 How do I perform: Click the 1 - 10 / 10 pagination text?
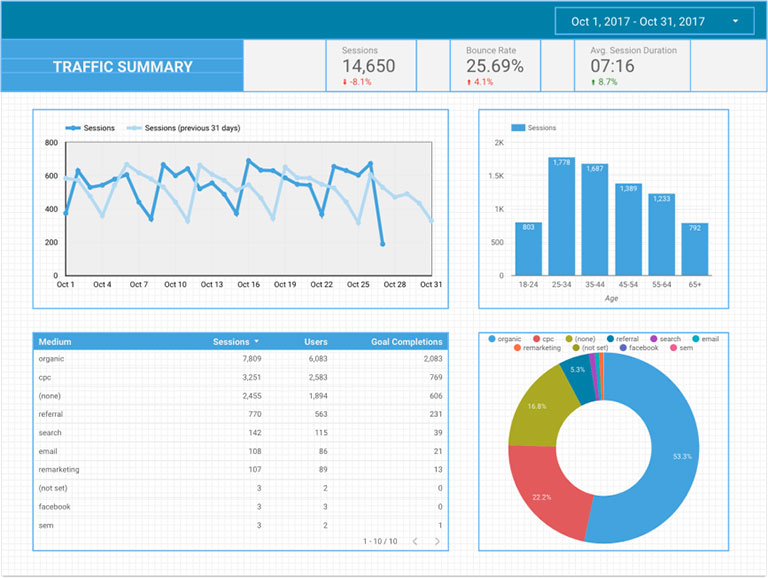(380, 541)
